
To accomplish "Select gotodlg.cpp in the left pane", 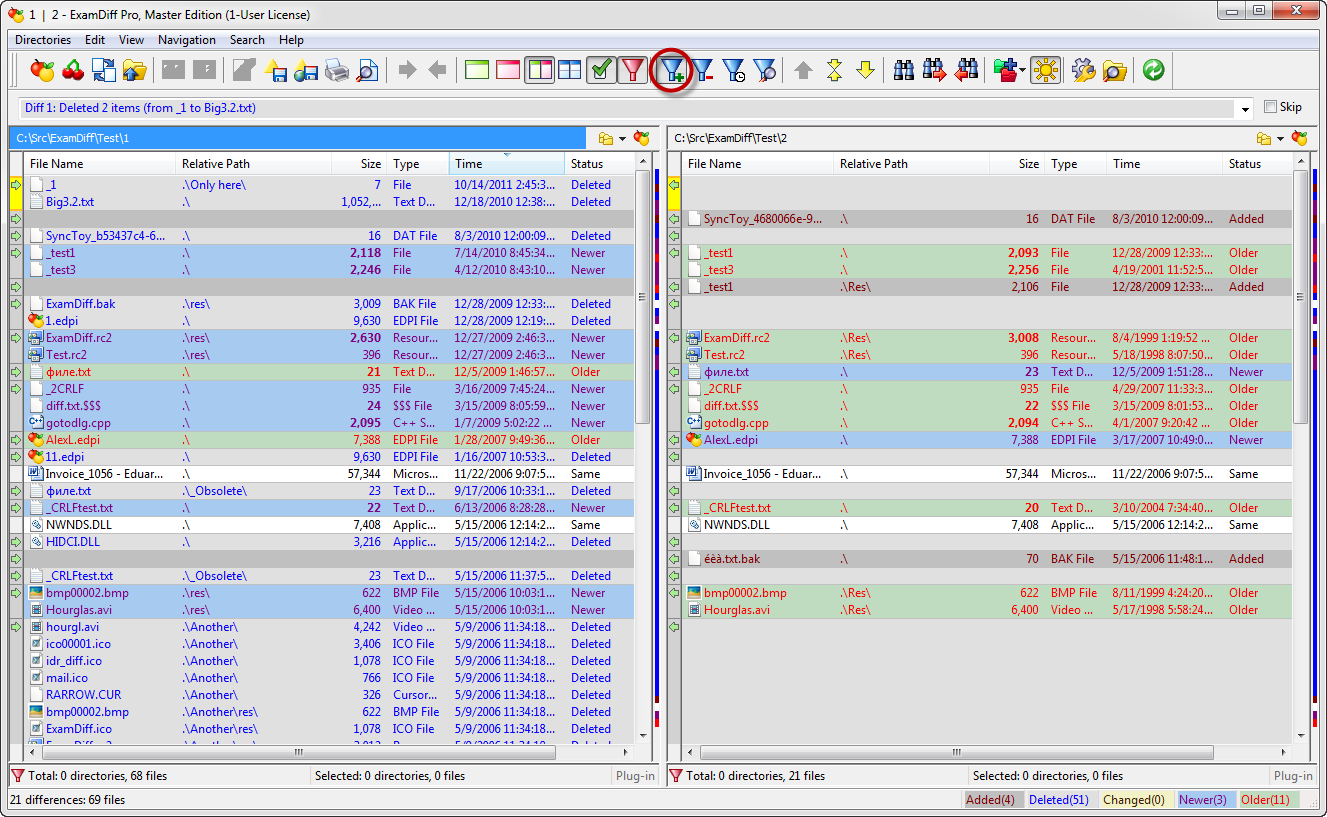I will (330, 423).
